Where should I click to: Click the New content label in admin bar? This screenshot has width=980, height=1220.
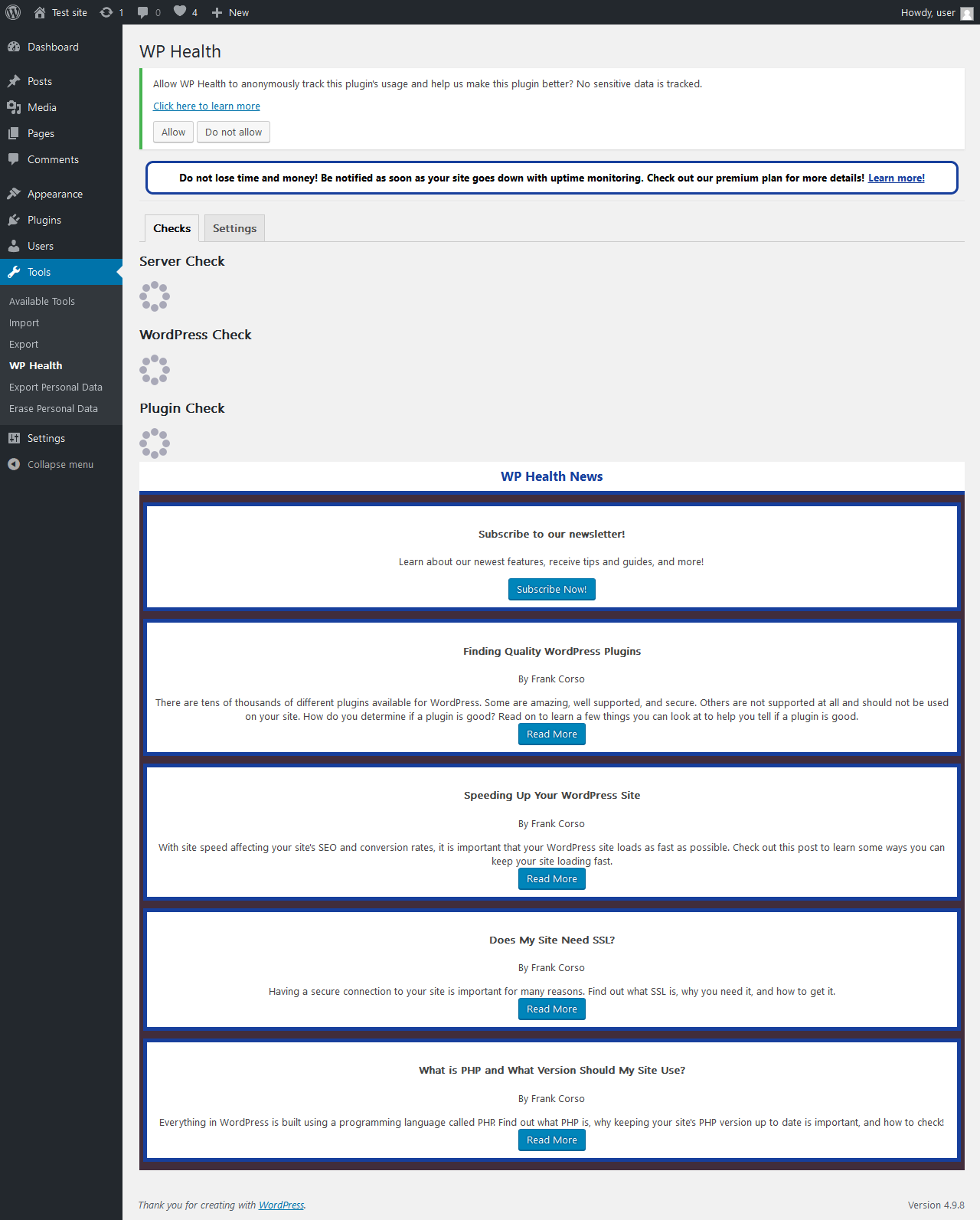click(x=239, y=12)
